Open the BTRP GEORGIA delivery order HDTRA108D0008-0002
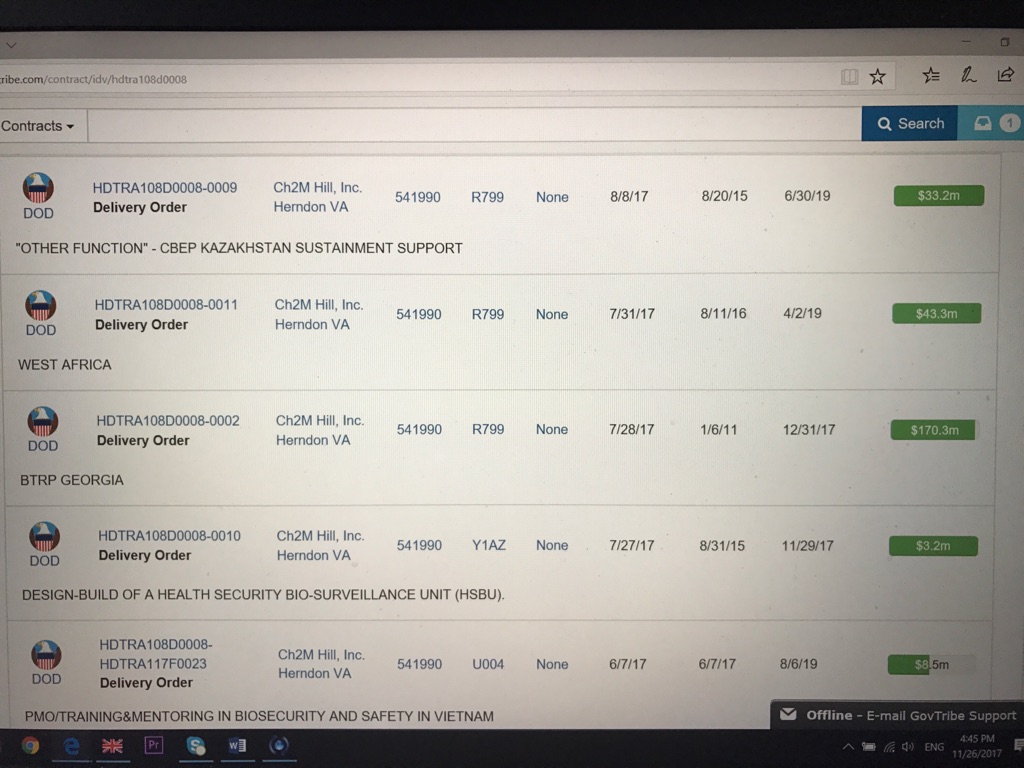This screenshot has width=1024, height=768. tap(168, 421)
